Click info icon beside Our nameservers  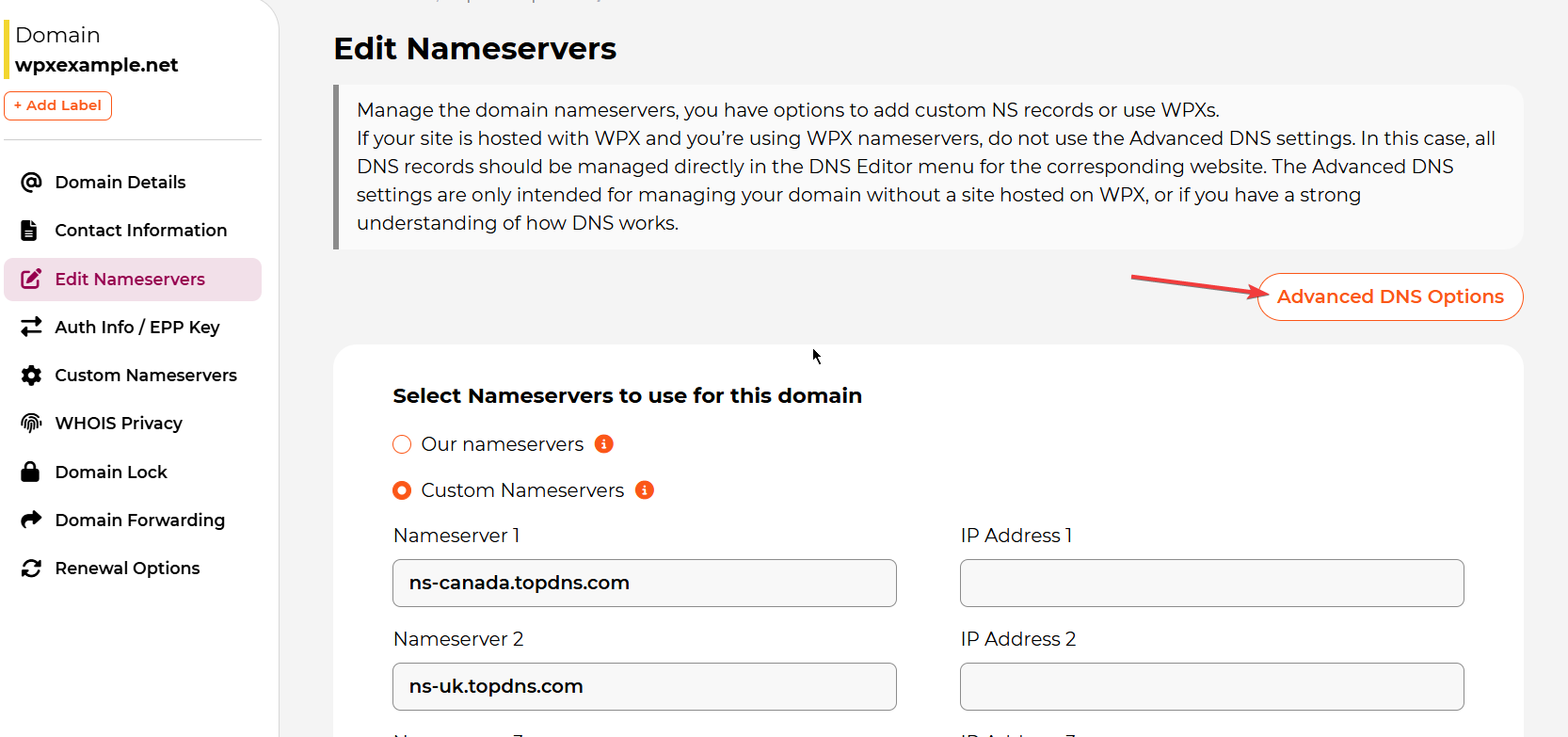pyautogui.click(x=604, y=444)
